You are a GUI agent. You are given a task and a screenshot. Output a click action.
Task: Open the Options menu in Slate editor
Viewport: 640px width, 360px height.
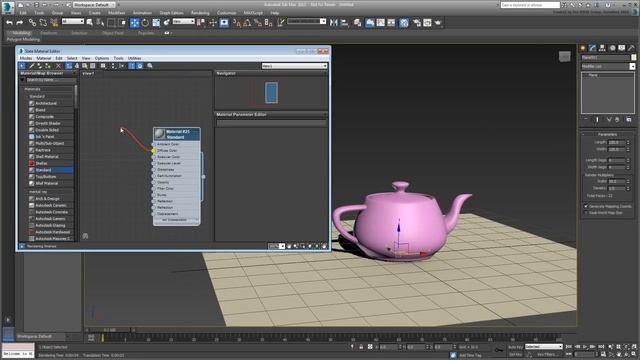(x=102, y=58)
